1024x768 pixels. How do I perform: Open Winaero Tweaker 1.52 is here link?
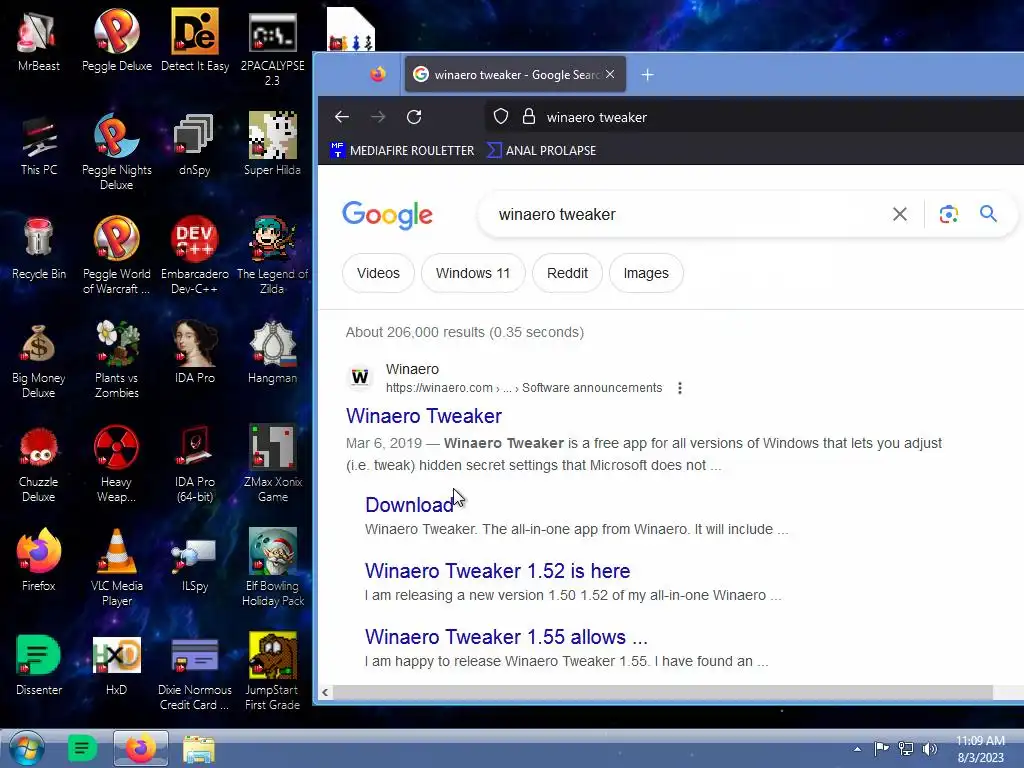(x=498, y=571)
